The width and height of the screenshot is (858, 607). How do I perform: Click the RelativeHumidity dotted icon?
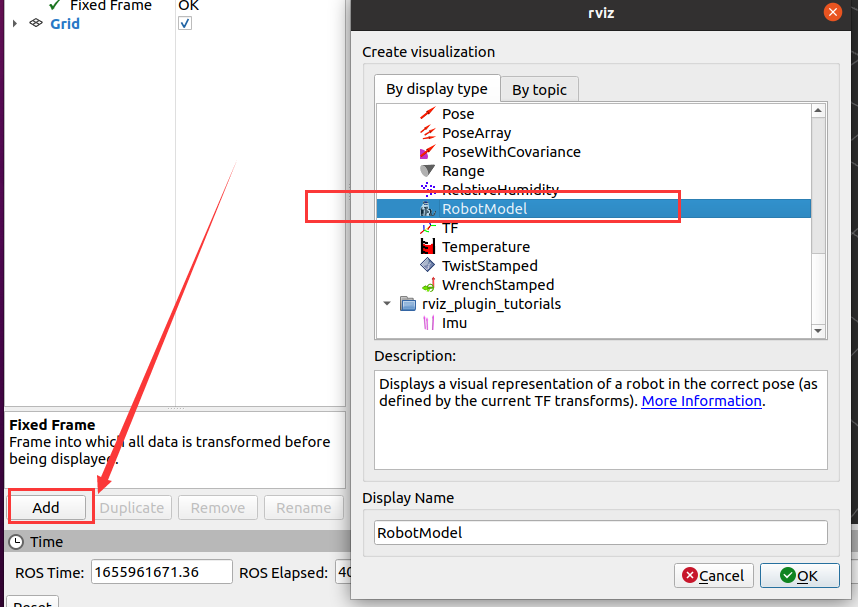tap(427, 189)
